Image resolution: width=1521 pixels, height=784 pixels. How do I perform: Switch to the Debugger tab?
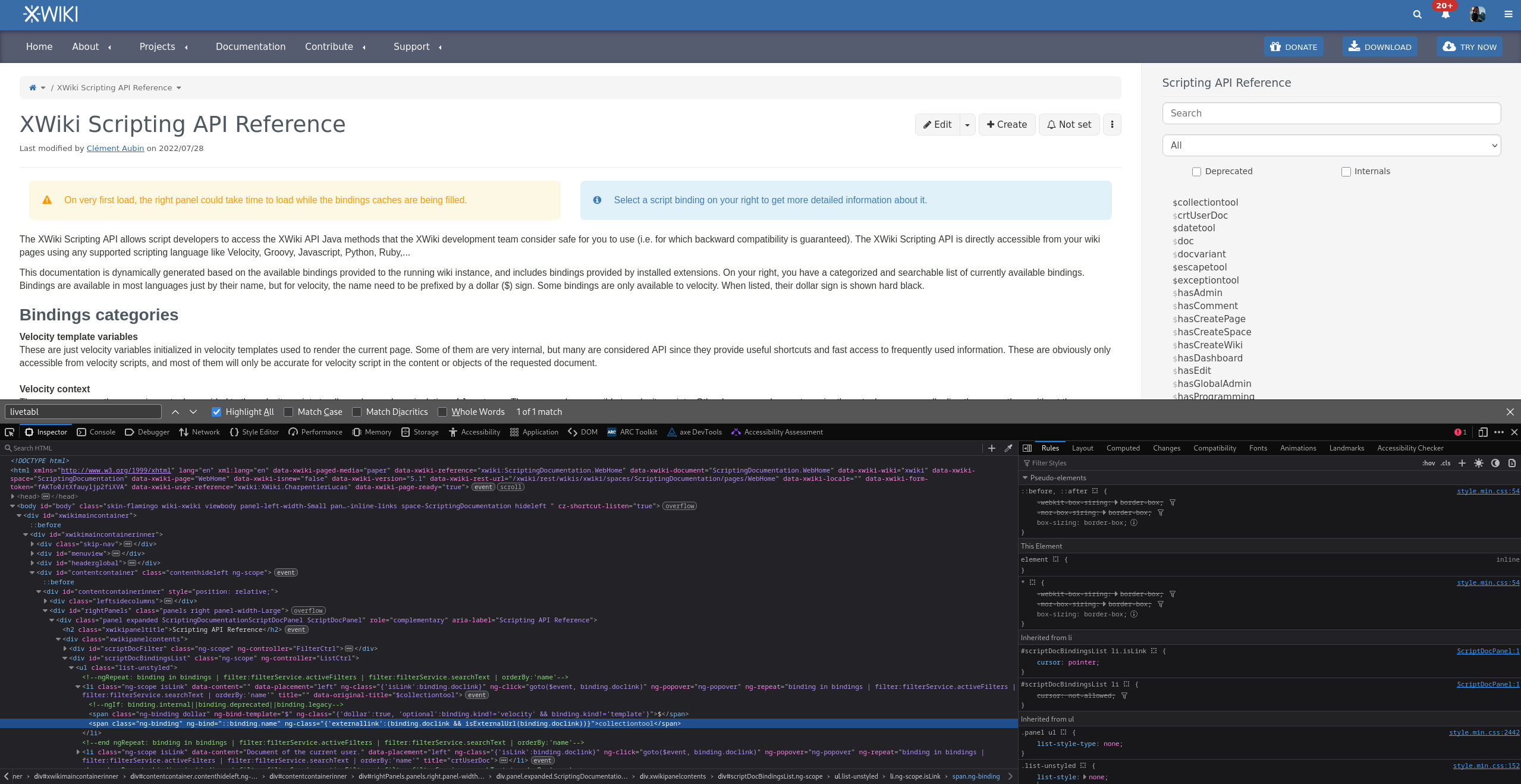(x=147, y=432)
